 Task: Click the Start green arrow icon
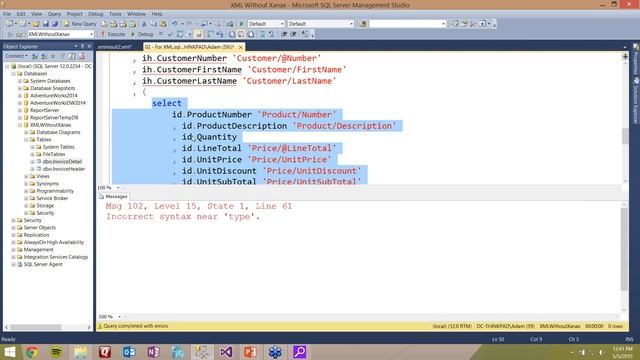point(241,24)
